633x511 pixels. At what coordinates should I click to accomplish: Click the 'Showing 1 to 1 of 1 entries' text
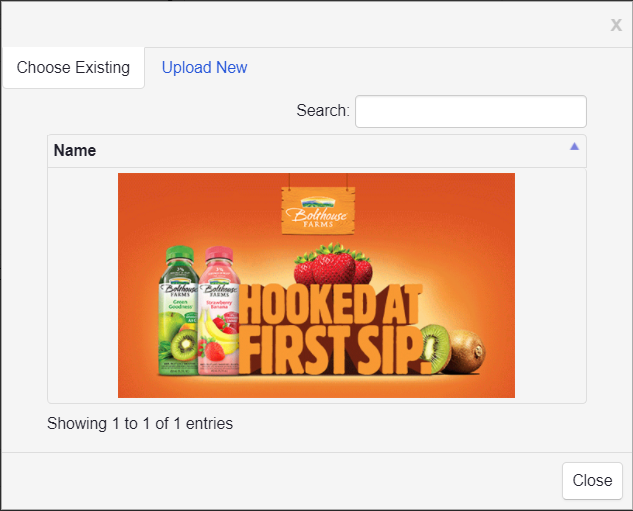[x=140, y=423]
